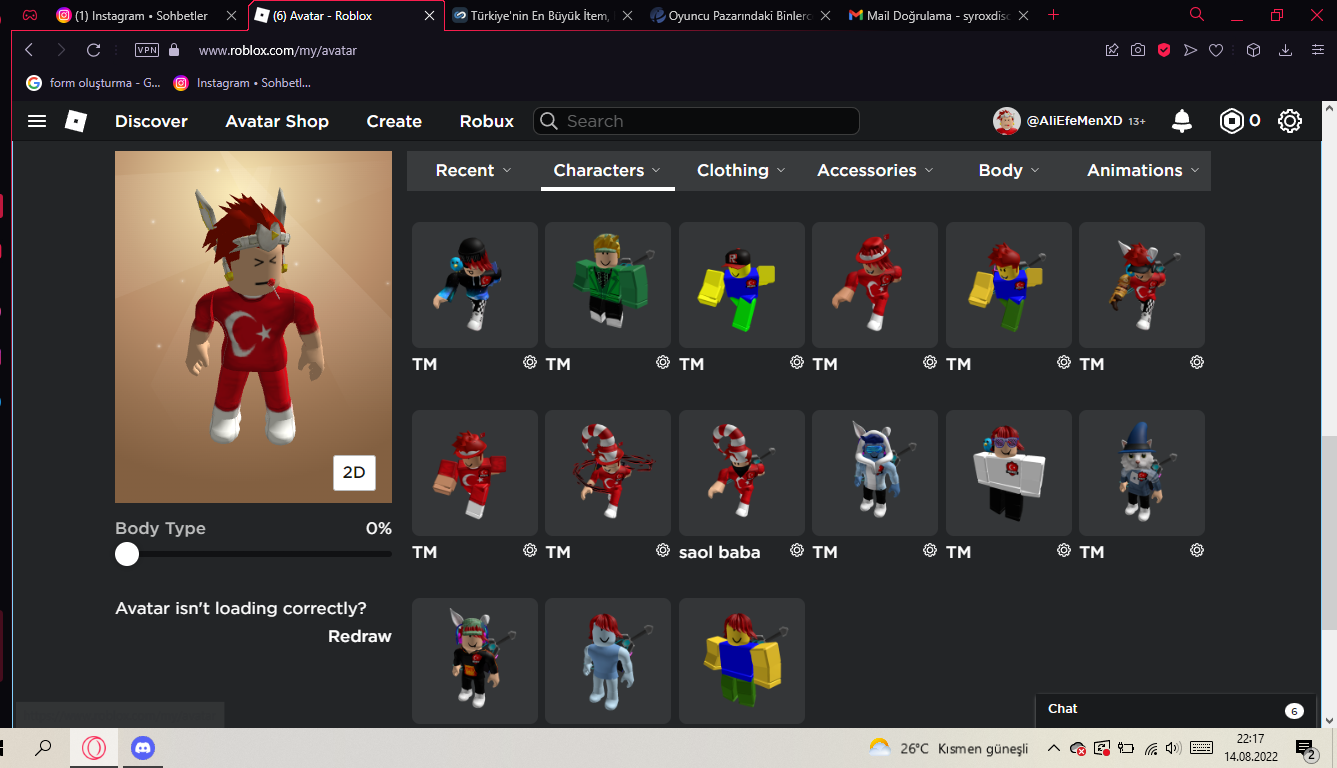Expand the Characters dropdown
Viewport: 1337px width, 768px height.
608,170
